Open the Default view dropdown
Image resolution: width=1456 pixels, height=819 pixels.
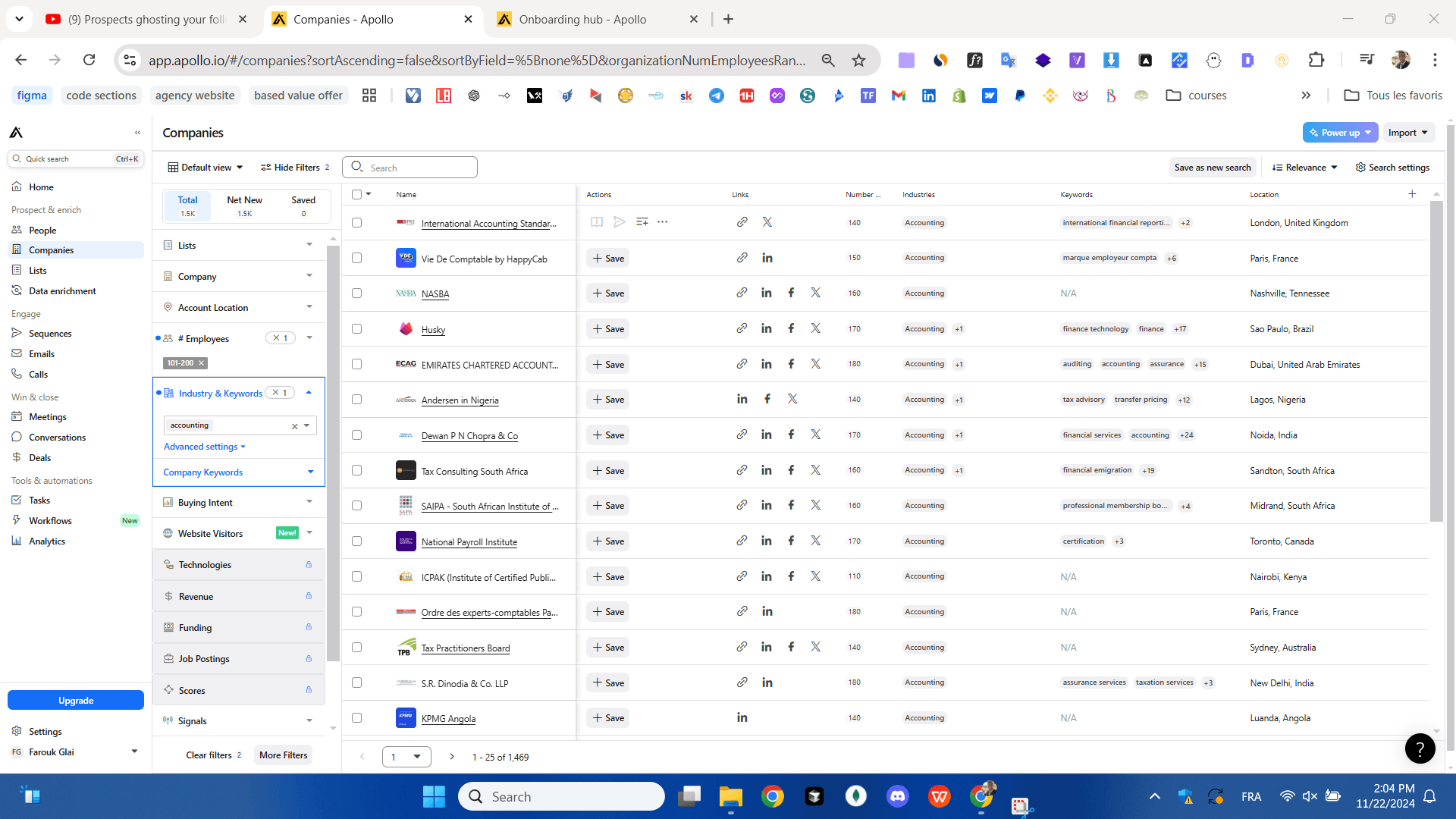click(x=206, y=168)
